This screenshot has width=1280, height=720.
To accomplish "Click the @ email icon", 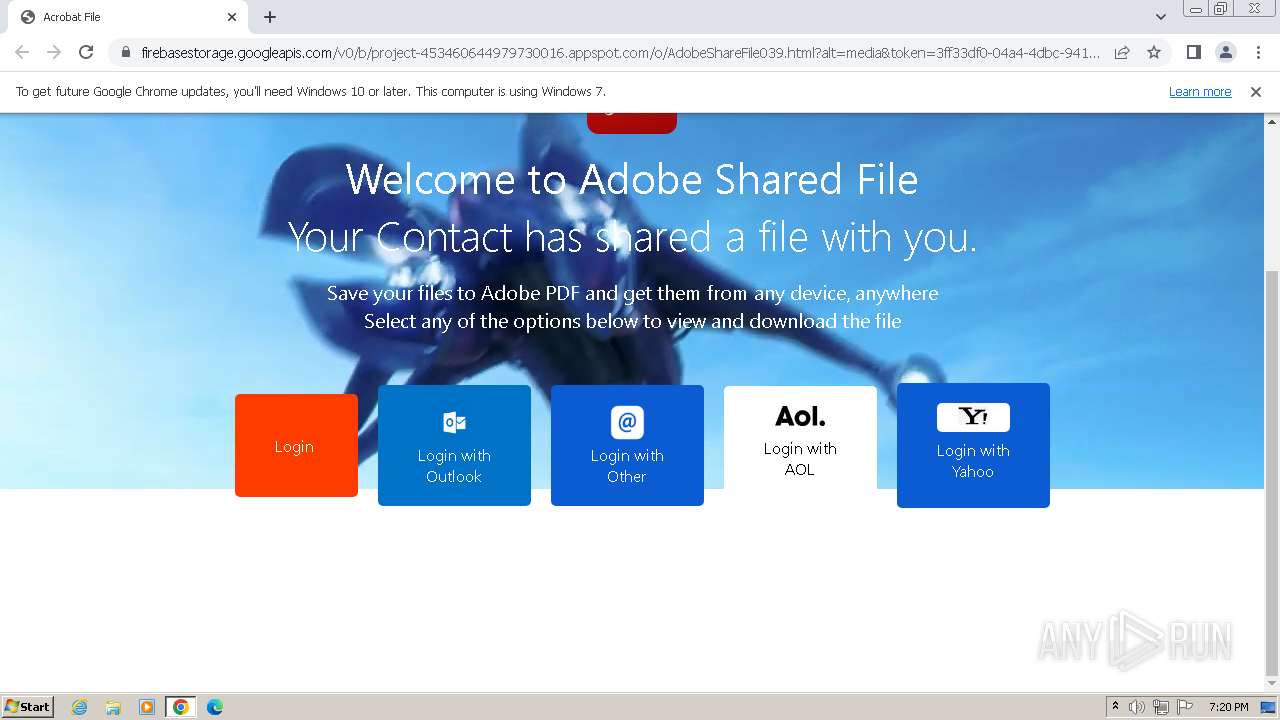I will [x=627, y=422].
